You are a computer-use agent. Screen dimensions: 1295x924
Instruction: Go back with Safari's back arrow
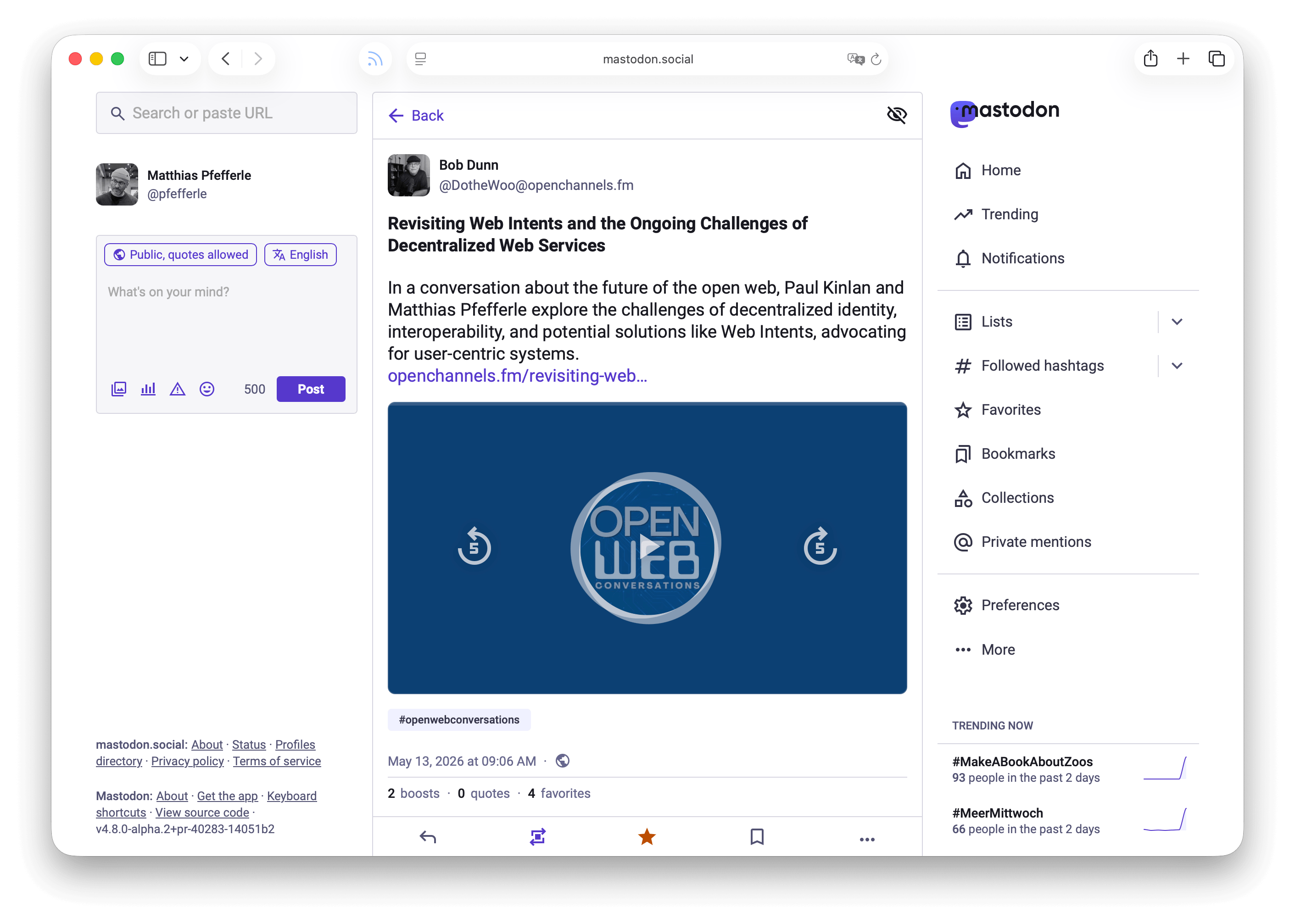point(225,59)
